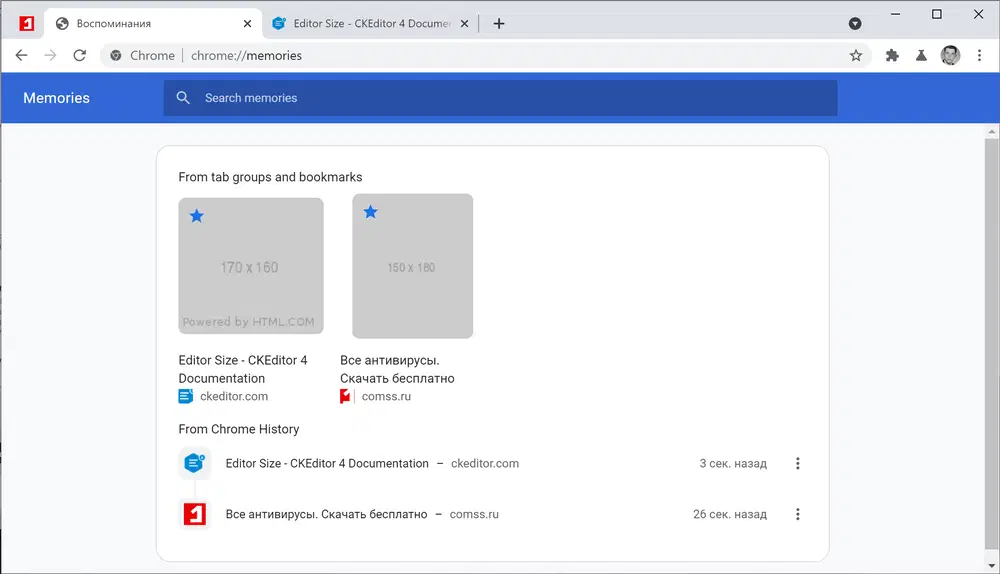Switch to the Воспоминания tab
Screen dimensions: 1000x574
(x=153, y=24)
